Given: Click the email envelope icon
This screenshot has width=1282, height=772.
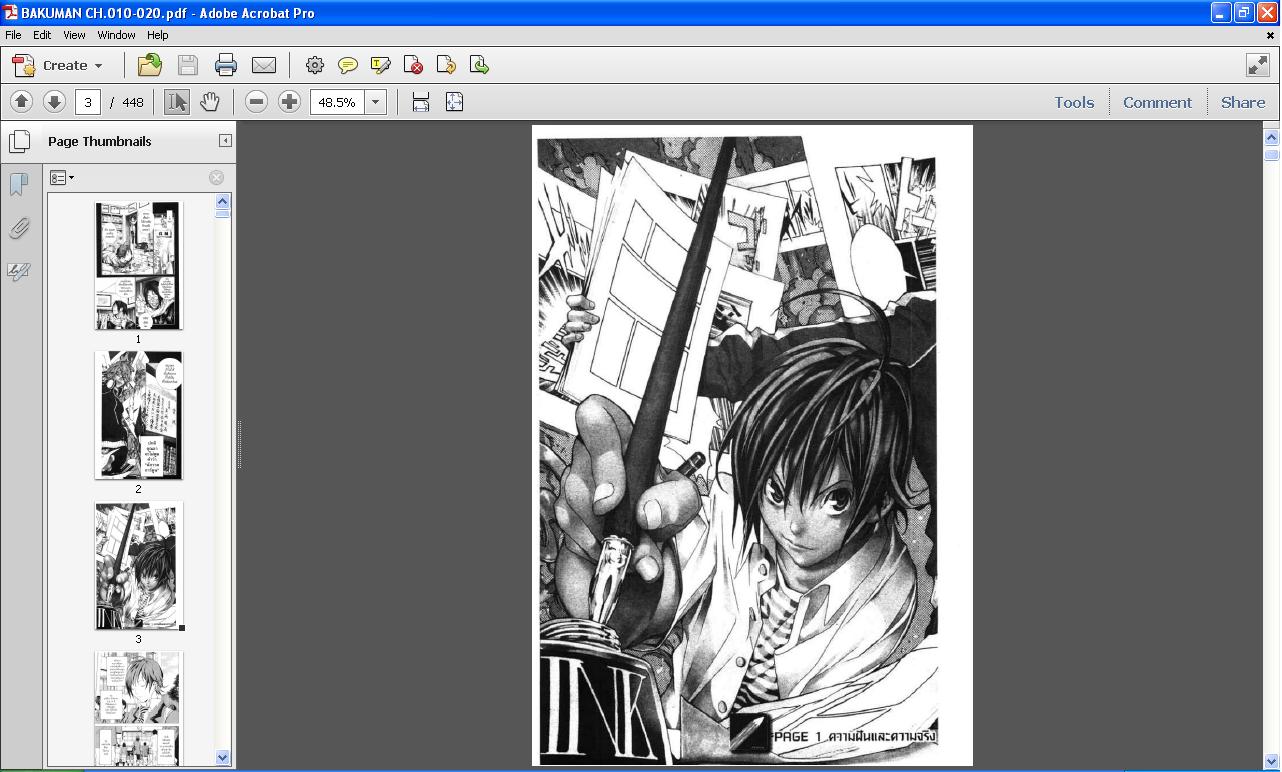Looking at the screenshot, I should tap(264, 65).
